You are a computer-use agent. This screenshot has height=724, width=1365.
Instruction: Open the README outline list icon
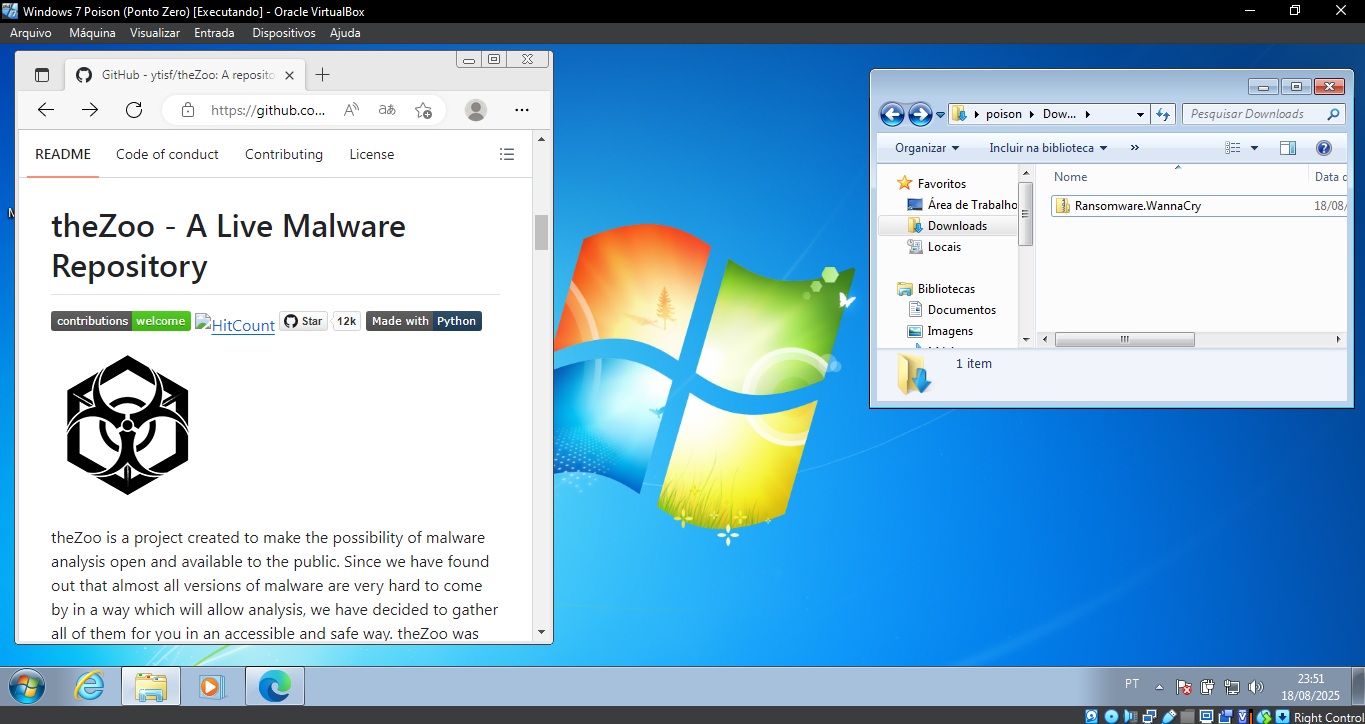[507, 154]
